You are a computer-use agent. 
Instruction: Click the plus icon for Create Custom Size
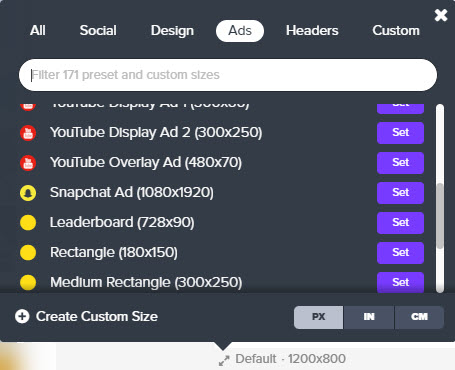pyautogui.click(x=22, y=316)
